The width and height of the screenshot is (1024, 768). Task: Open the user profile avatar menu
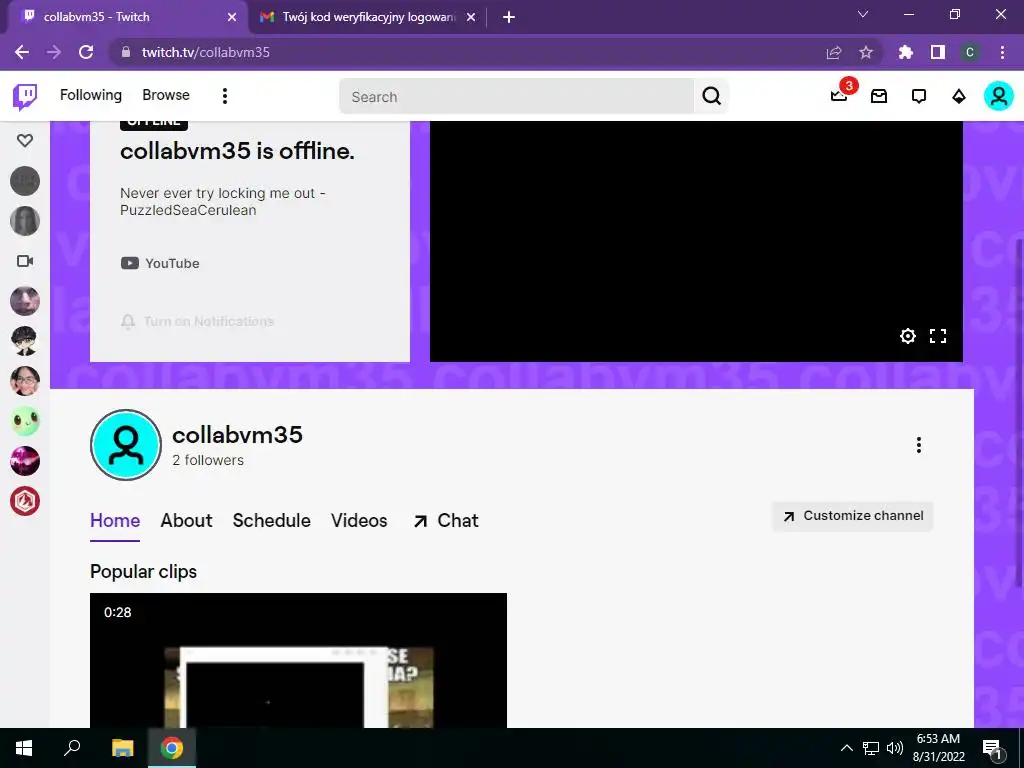(x=999, y=96)
